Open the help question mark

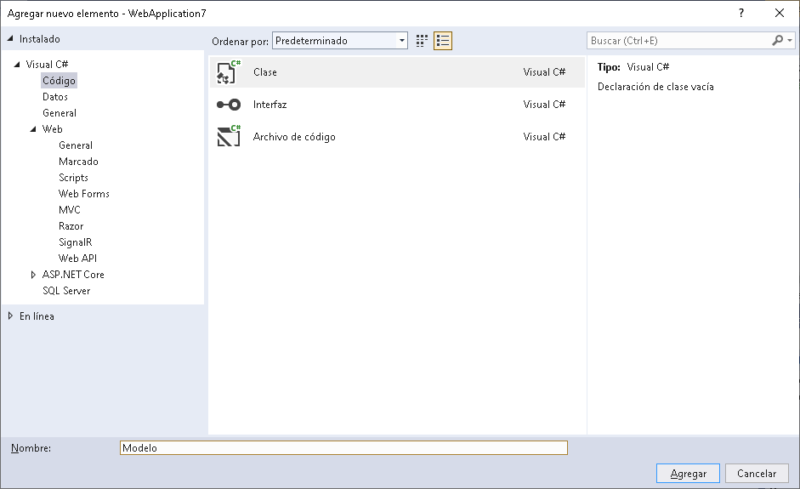coord(741,13)
